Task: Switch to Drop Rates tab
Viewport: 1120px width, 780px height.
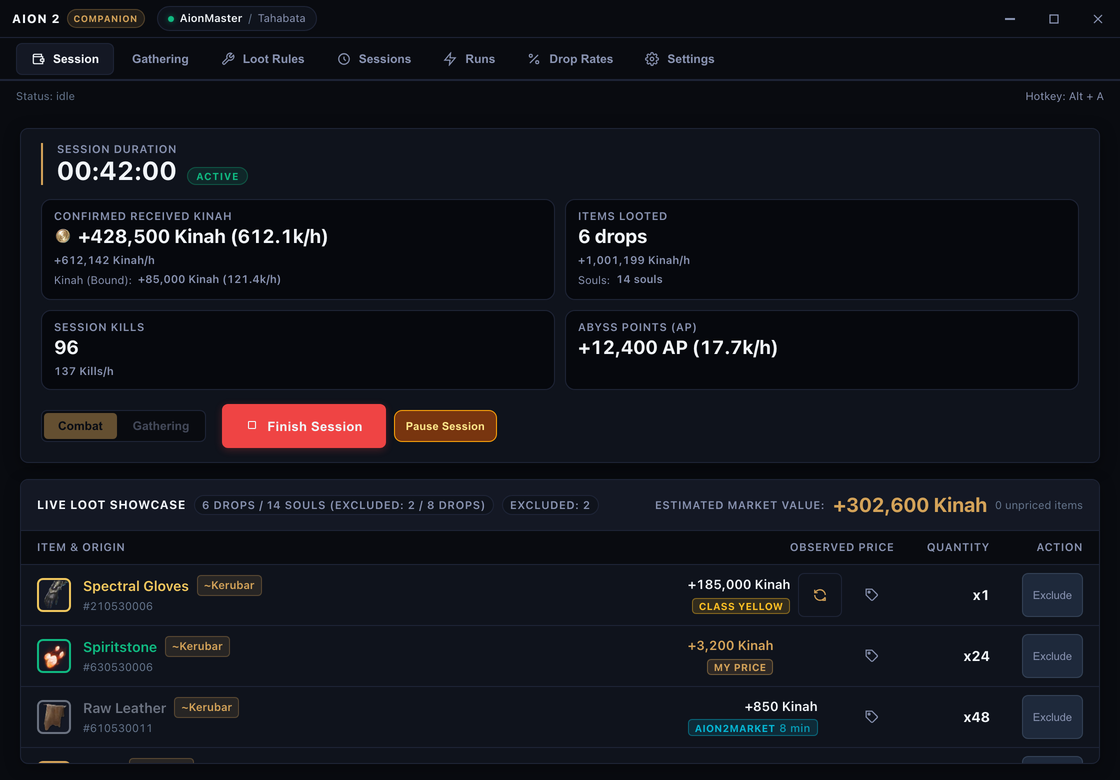Action: [570, 59]
